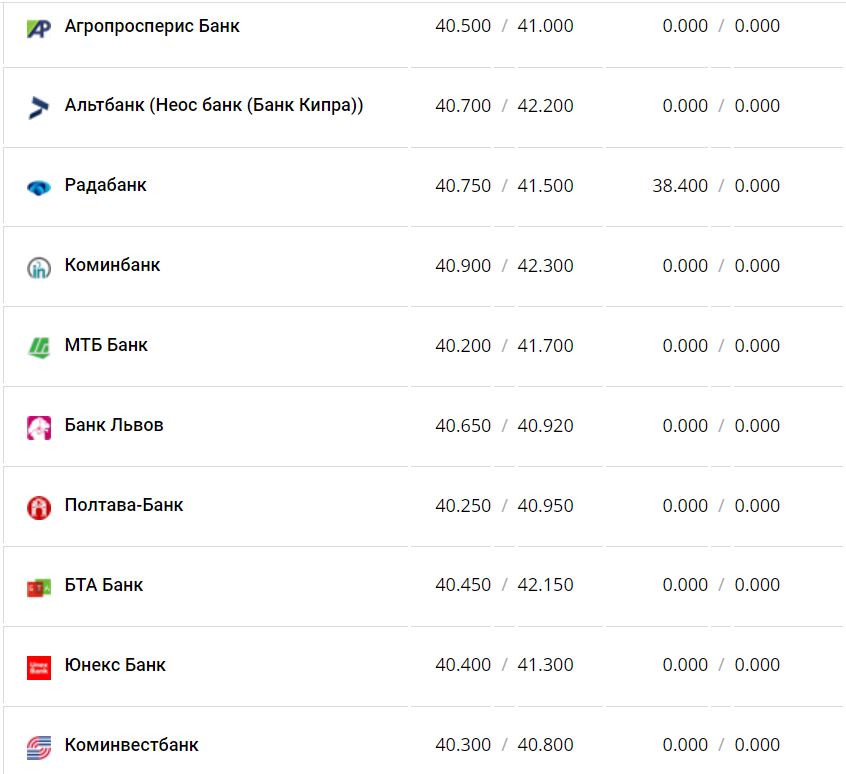This screenshot has width=846, height=774.
Task: Select the МТБ Банк name text
Action: pyautogui.click(x=106, y=345)
